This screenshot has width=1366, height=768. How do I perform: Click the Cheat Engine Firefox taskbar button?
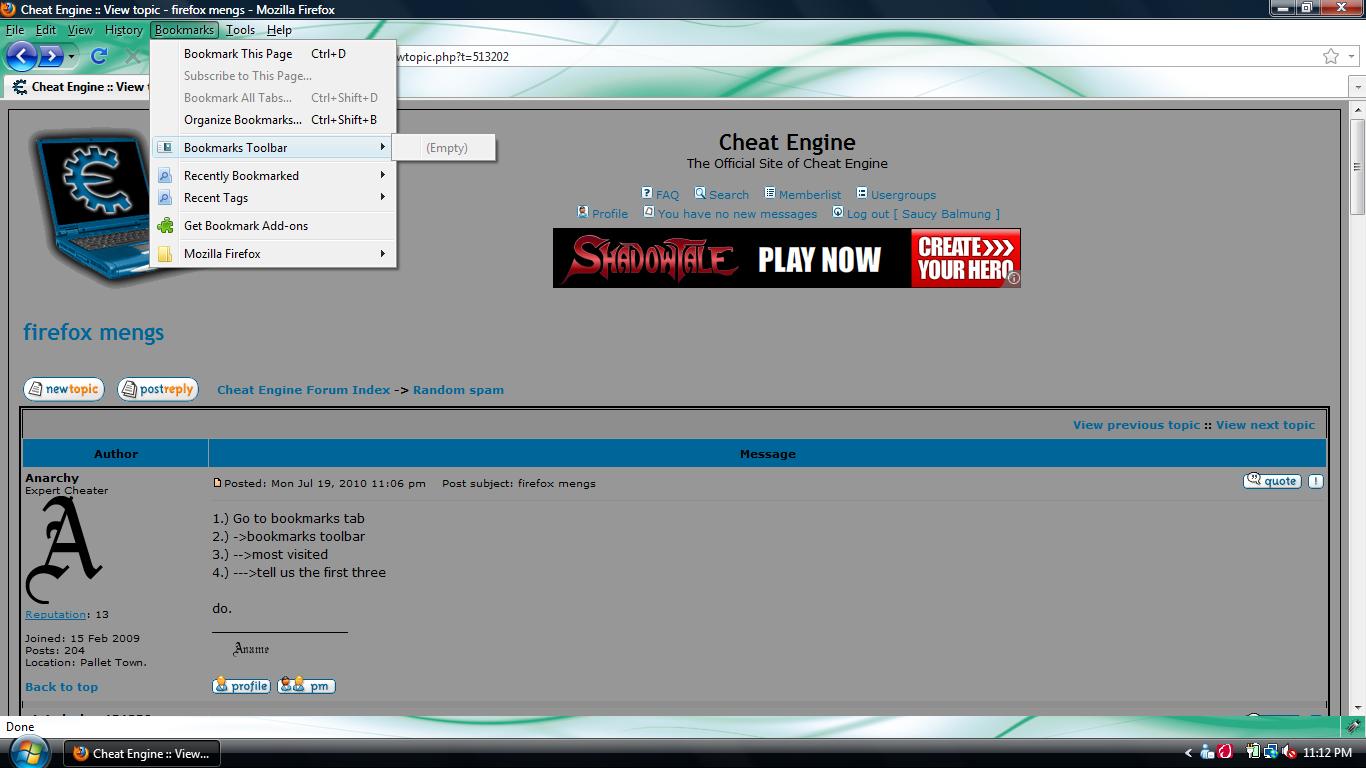click(141, 753)
